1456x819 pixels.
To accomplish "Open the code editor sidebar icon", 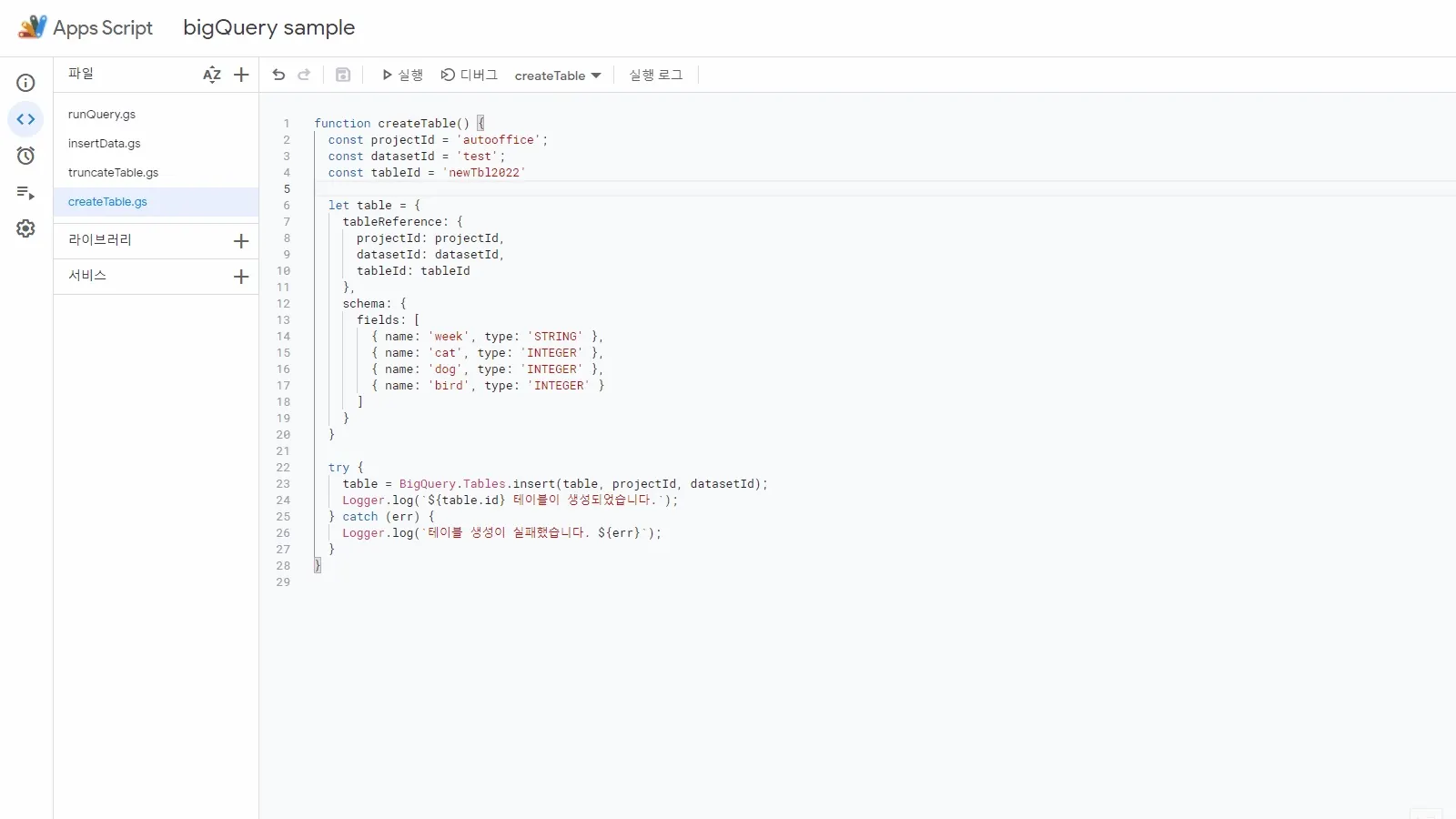I will coord(25,119).
